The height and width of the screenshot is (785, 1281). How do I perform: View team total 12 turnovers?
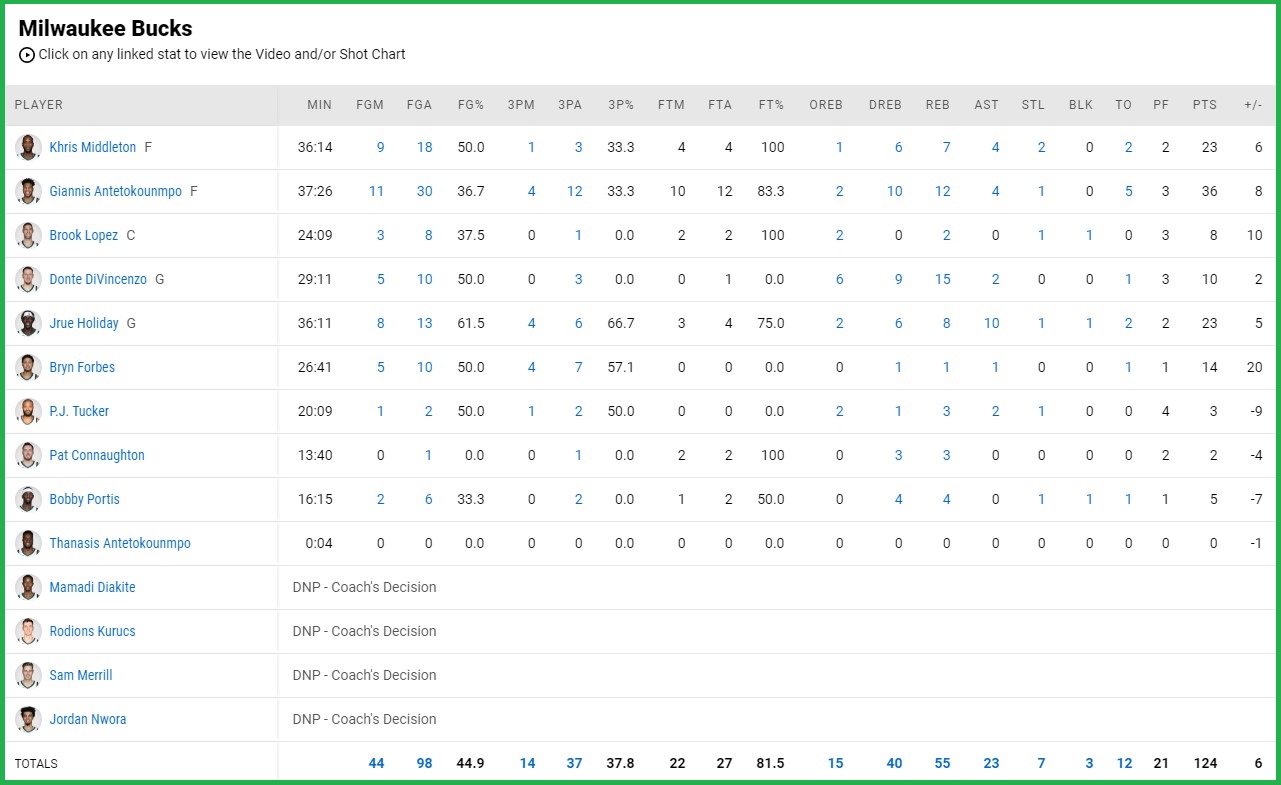[x=1124, y=763]
